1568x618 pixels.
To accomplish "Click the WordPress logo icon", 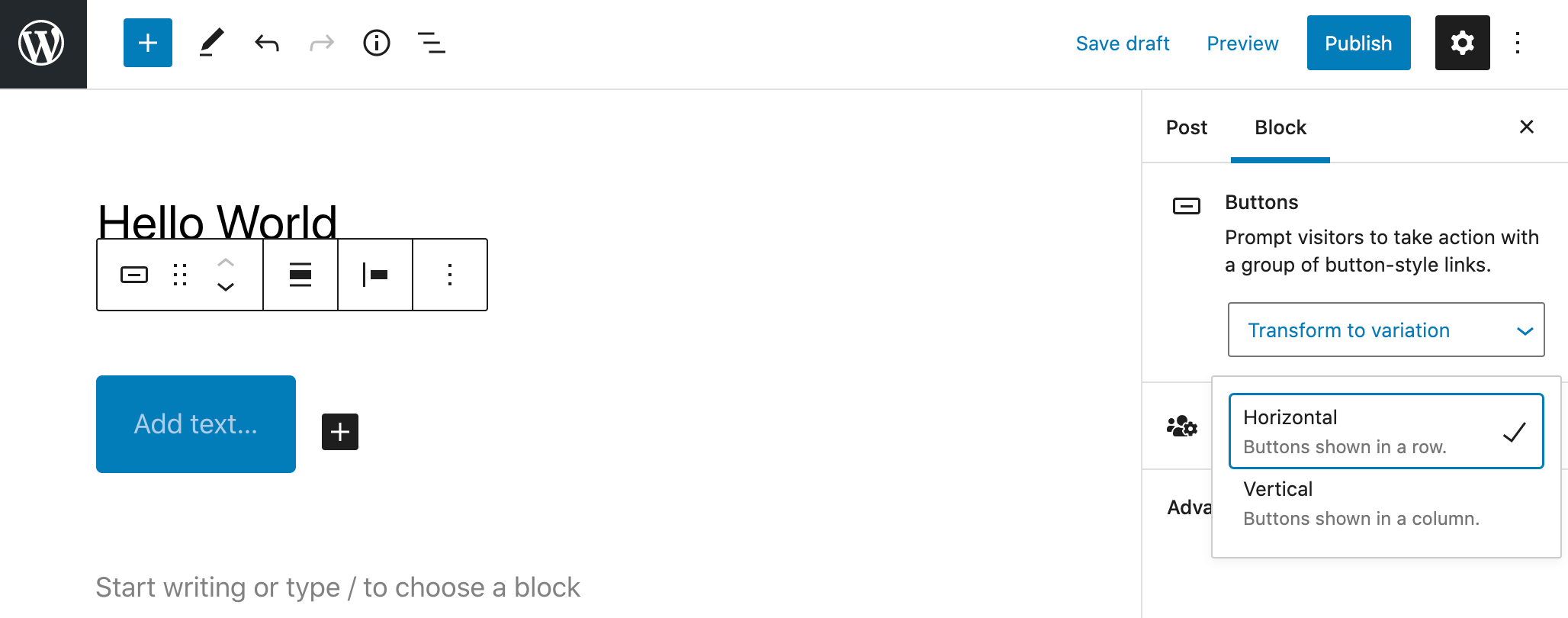I will pyautogui.click(x=42, y=43).
